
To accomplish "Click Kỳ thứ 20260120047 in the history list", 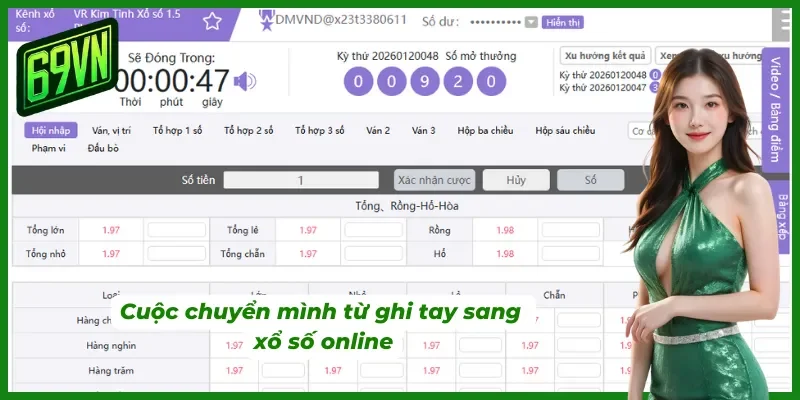I will tap(603, 88).
